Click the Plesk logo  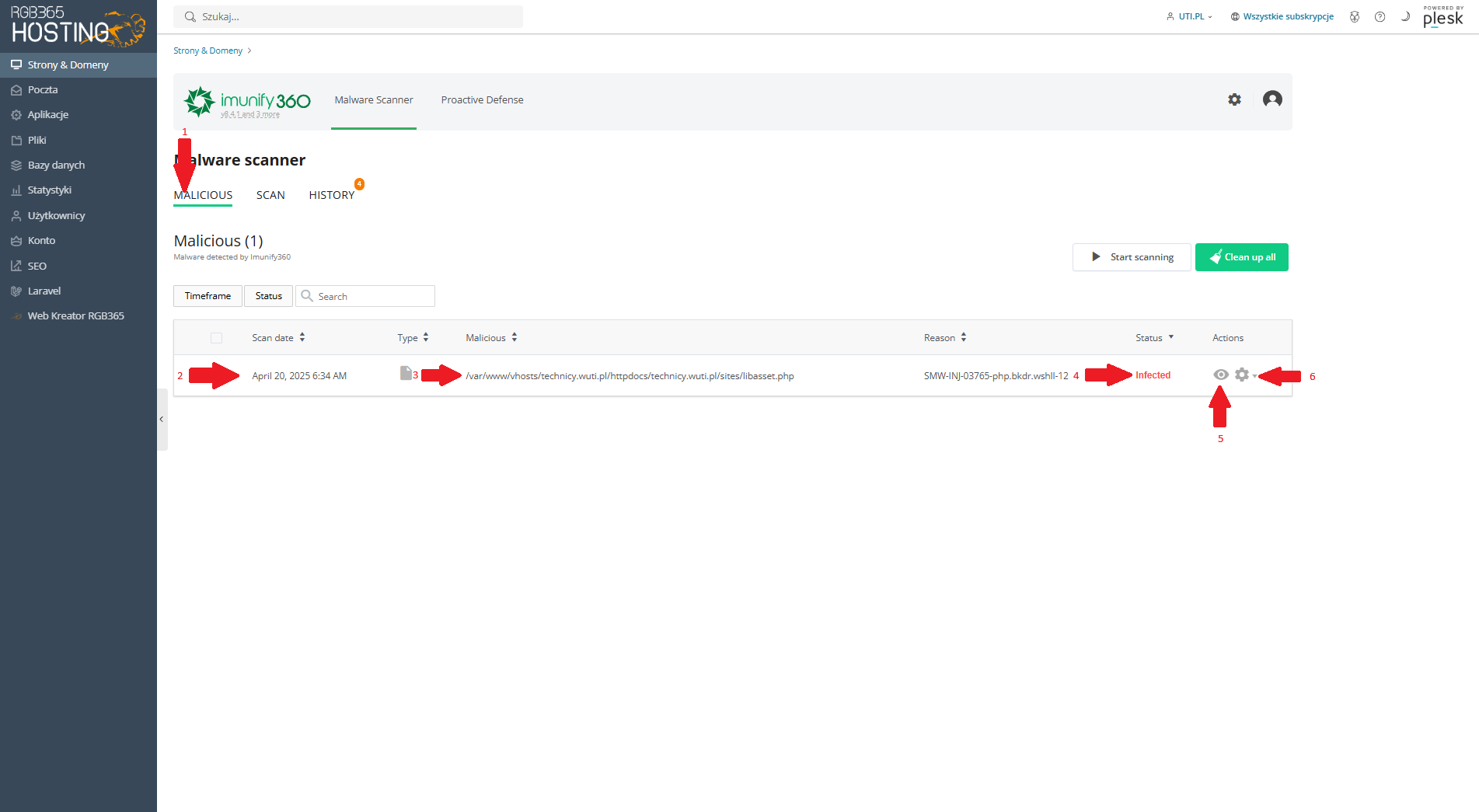point(1442,17)
